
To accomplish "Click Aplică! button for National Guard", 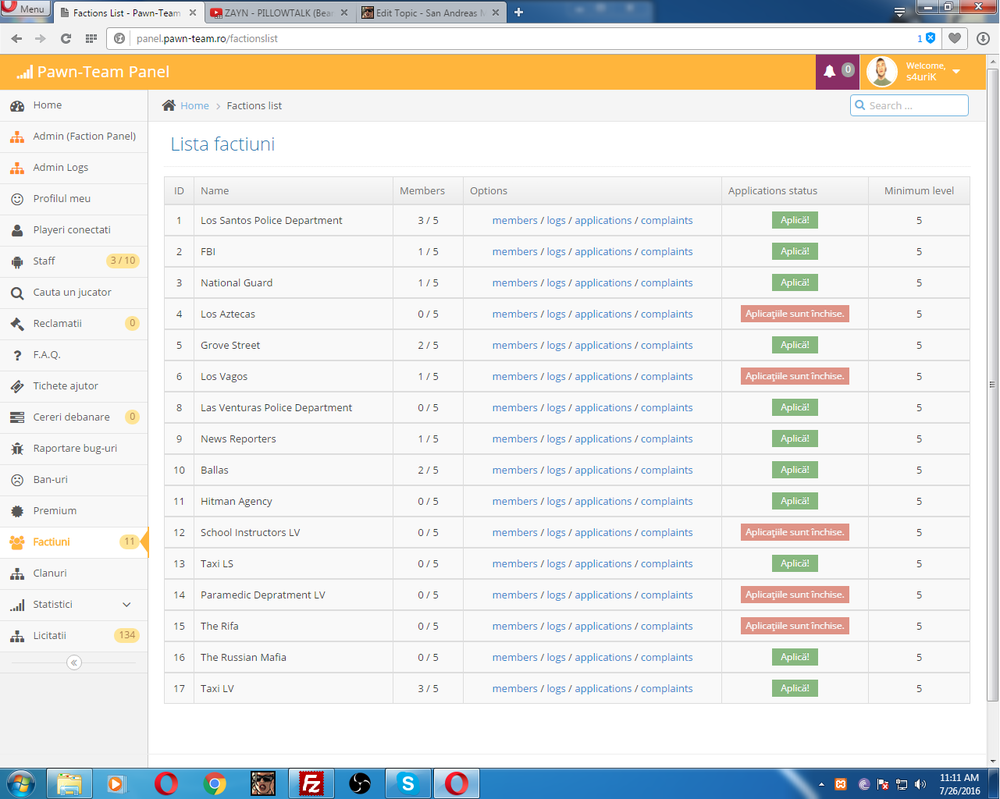I will pyautogui.click(x=795, y=282).
